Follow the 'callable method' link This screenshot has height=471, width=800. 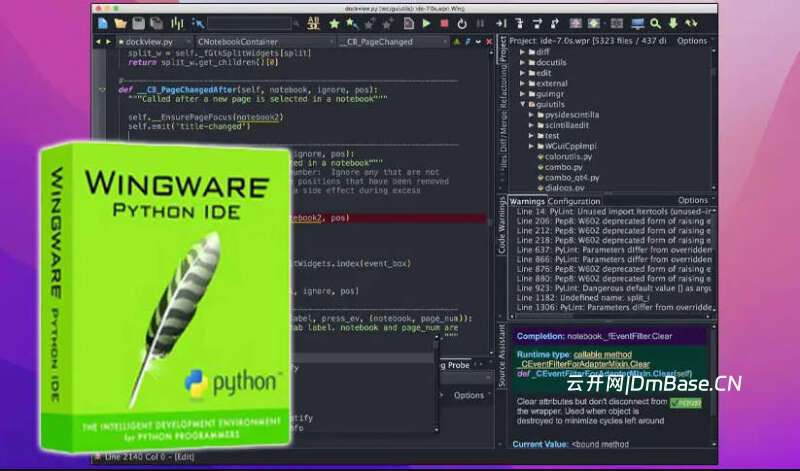603,354
